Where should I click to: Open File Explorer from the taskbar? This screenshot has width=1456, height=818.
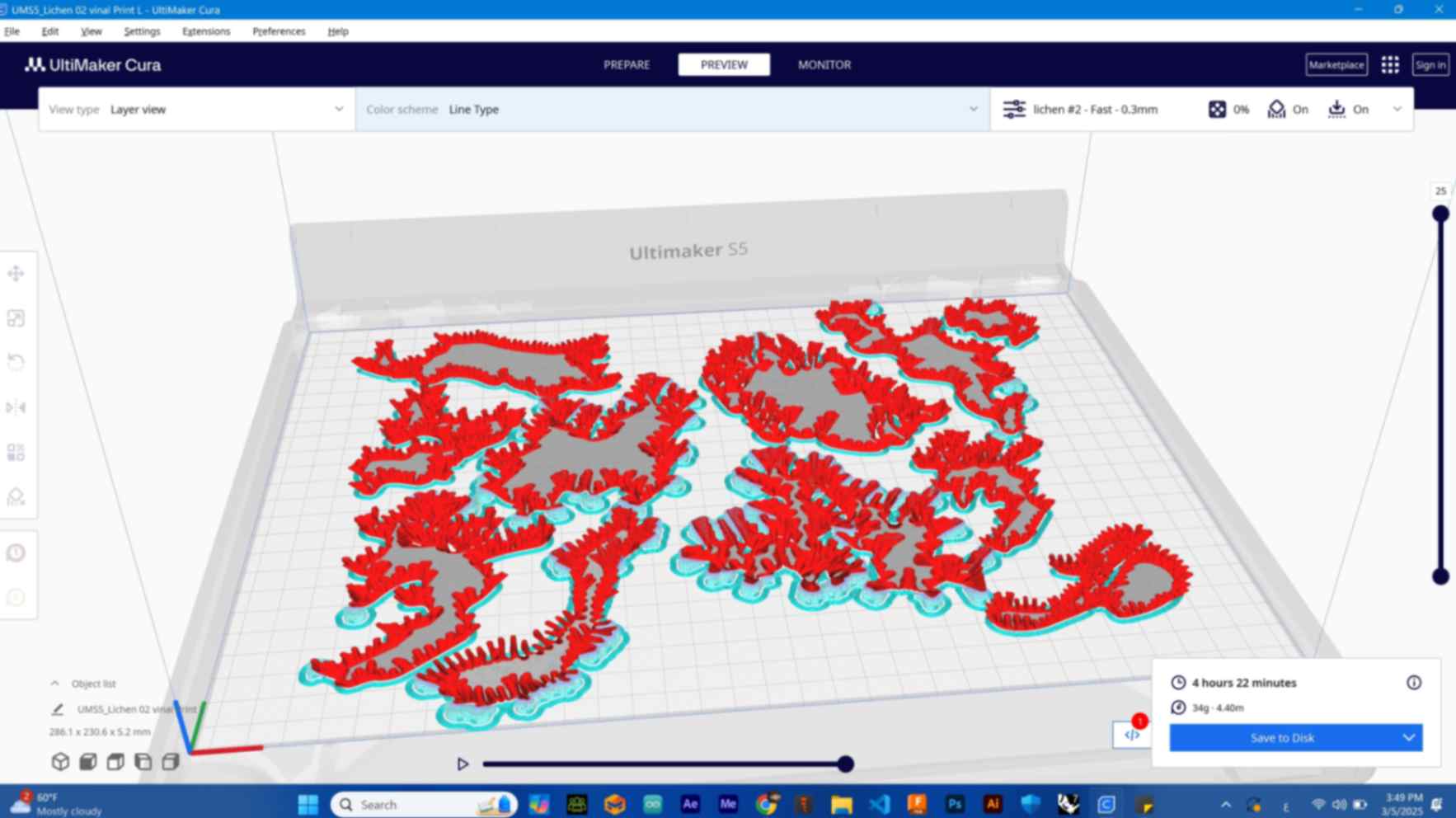point(841,804)
